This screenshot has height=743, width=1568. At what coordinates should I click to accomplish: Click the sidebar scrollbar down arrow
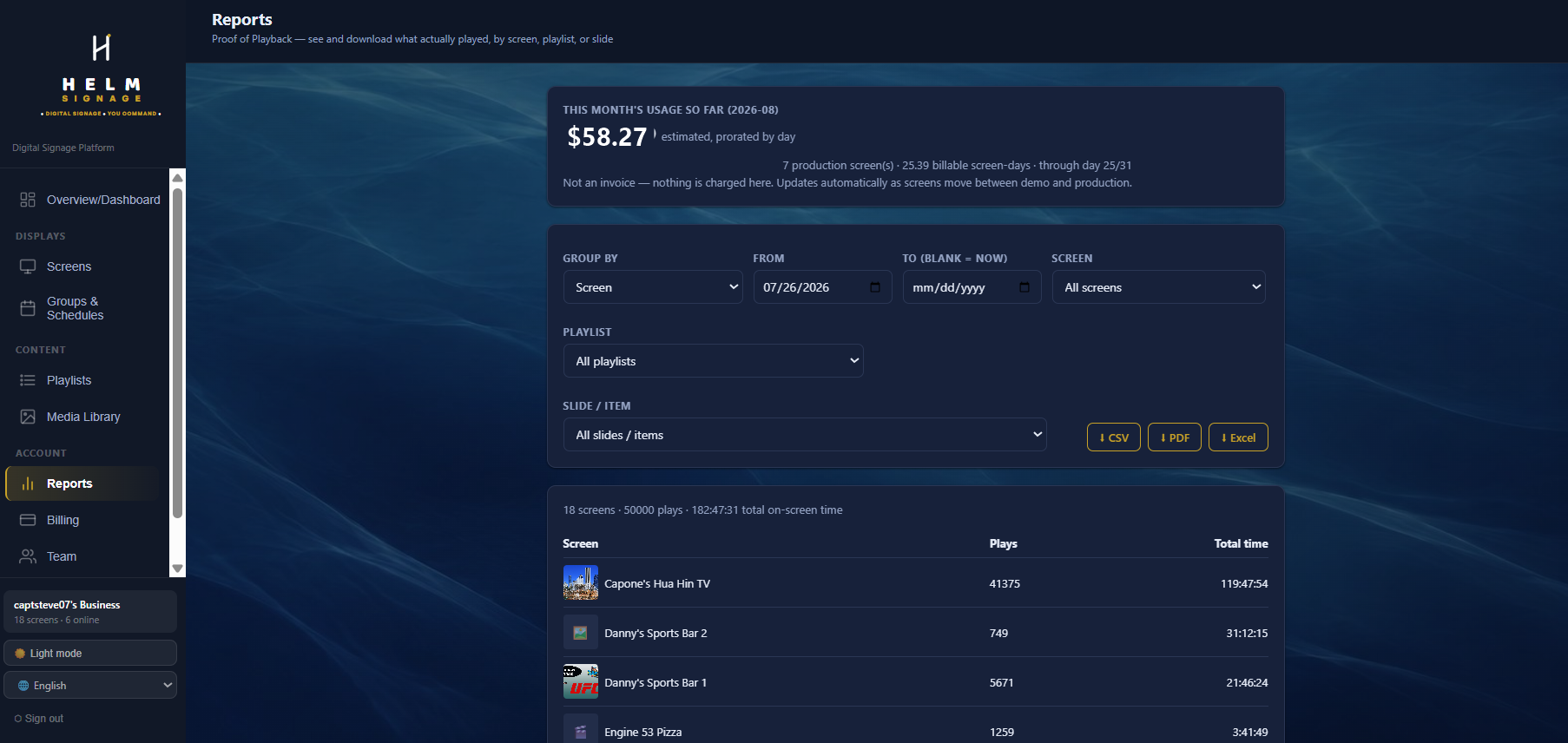click(x=177, y=569)
